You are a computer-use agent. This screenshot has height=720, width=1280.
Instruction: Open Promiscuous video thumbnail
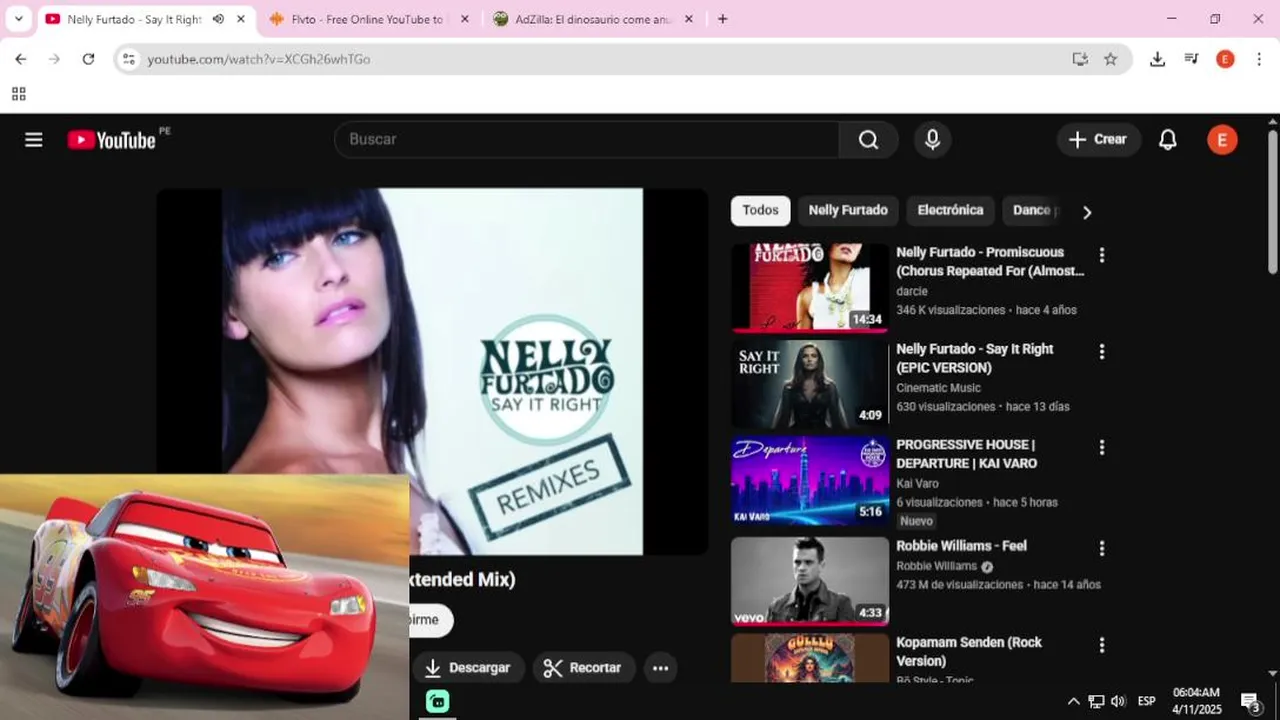pos(810,288)
